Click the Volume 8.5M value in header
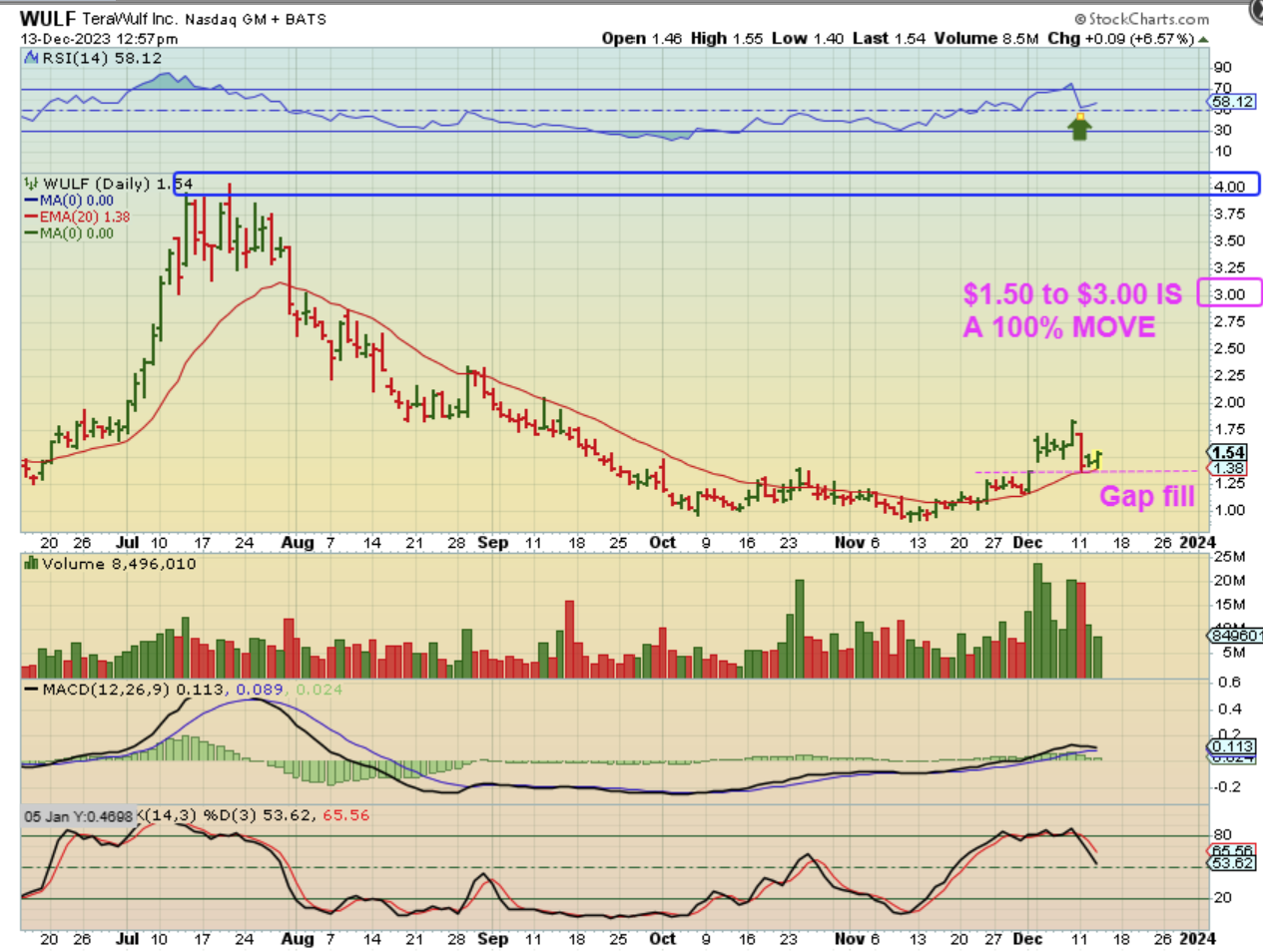 pyautogui.click(x=986, y=38)
